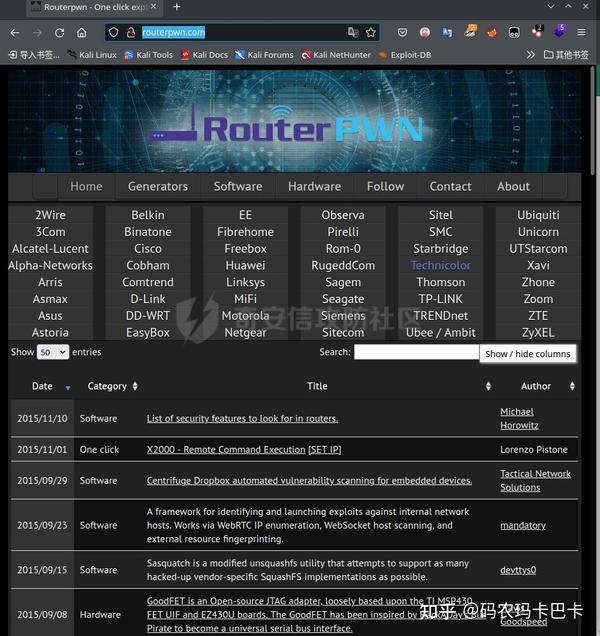The image size is (600, 636).
Task: Click the profile avatar toolbar icon
Action: pyautogui.click(x=425, y=32)
